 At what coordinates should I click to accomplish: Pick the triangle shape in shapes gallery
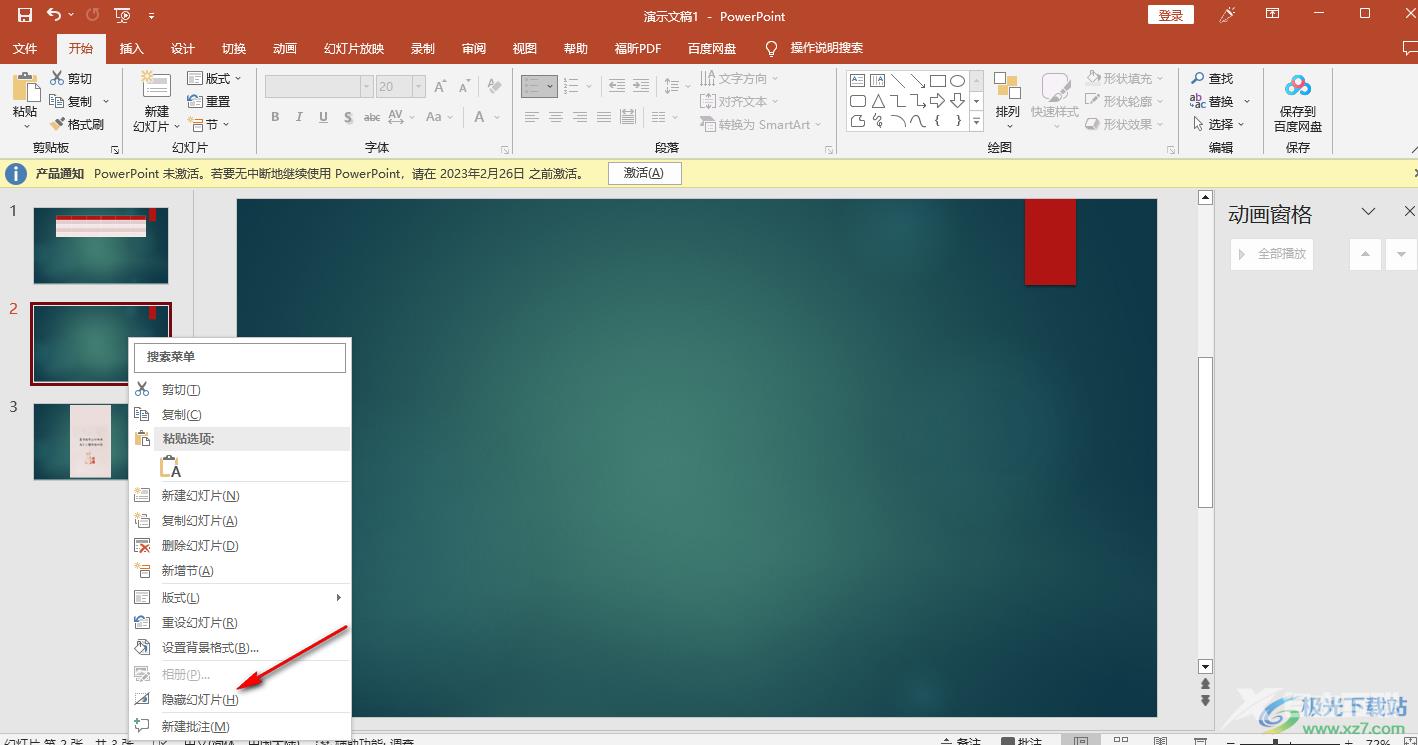pos(877,101)
